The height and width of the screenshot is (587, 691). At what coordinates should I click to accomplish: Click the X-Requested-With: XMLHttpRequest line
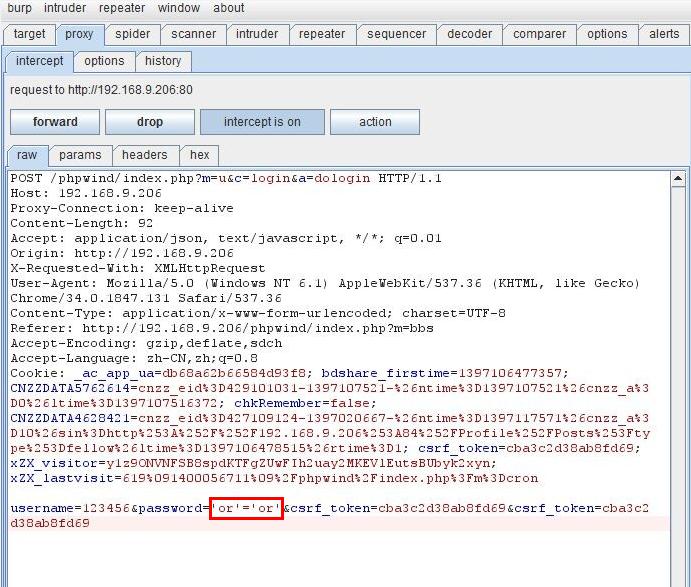(x=138, y=268)
